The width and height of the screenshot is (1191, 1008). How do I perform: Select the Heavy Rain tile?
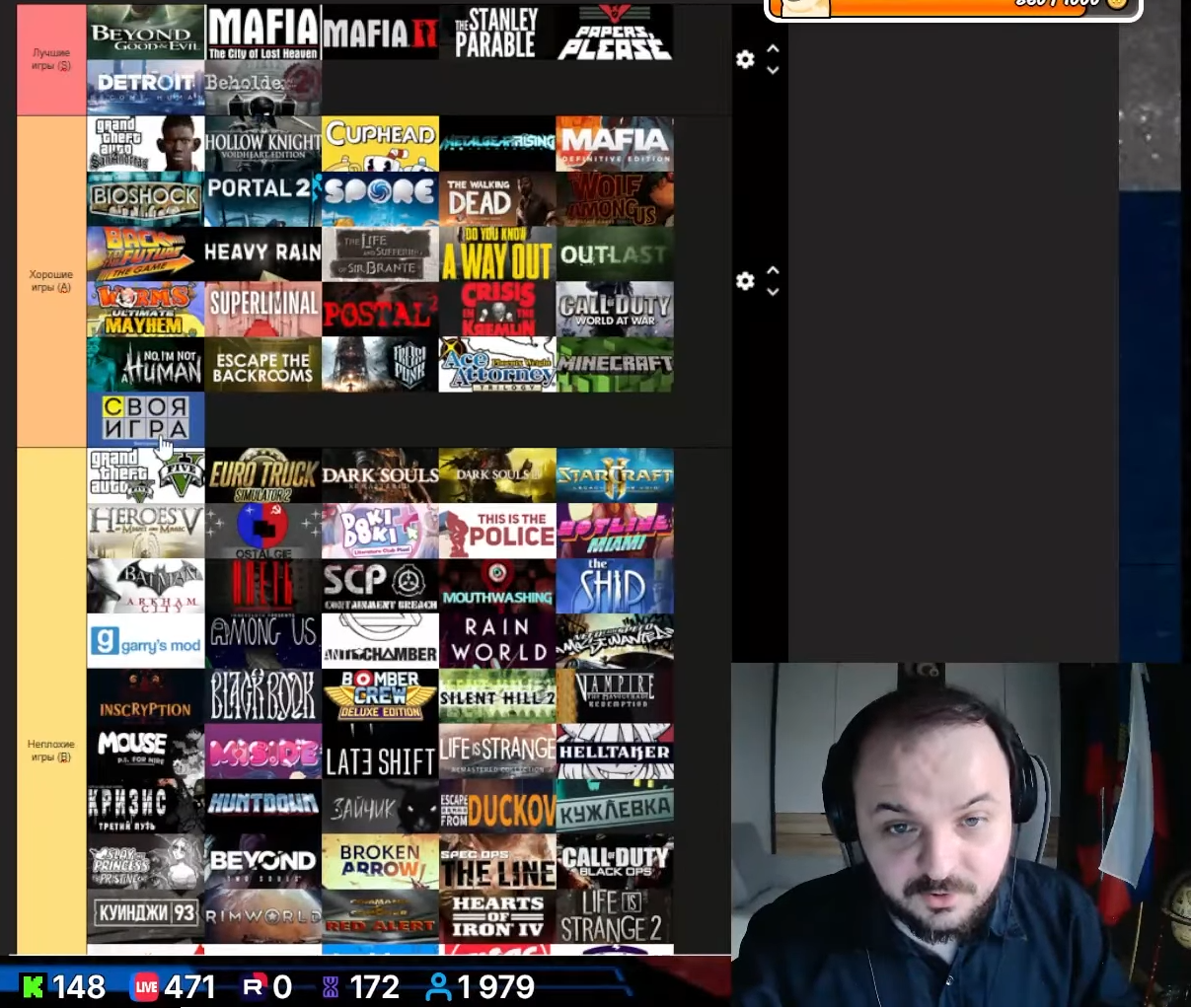263,254
